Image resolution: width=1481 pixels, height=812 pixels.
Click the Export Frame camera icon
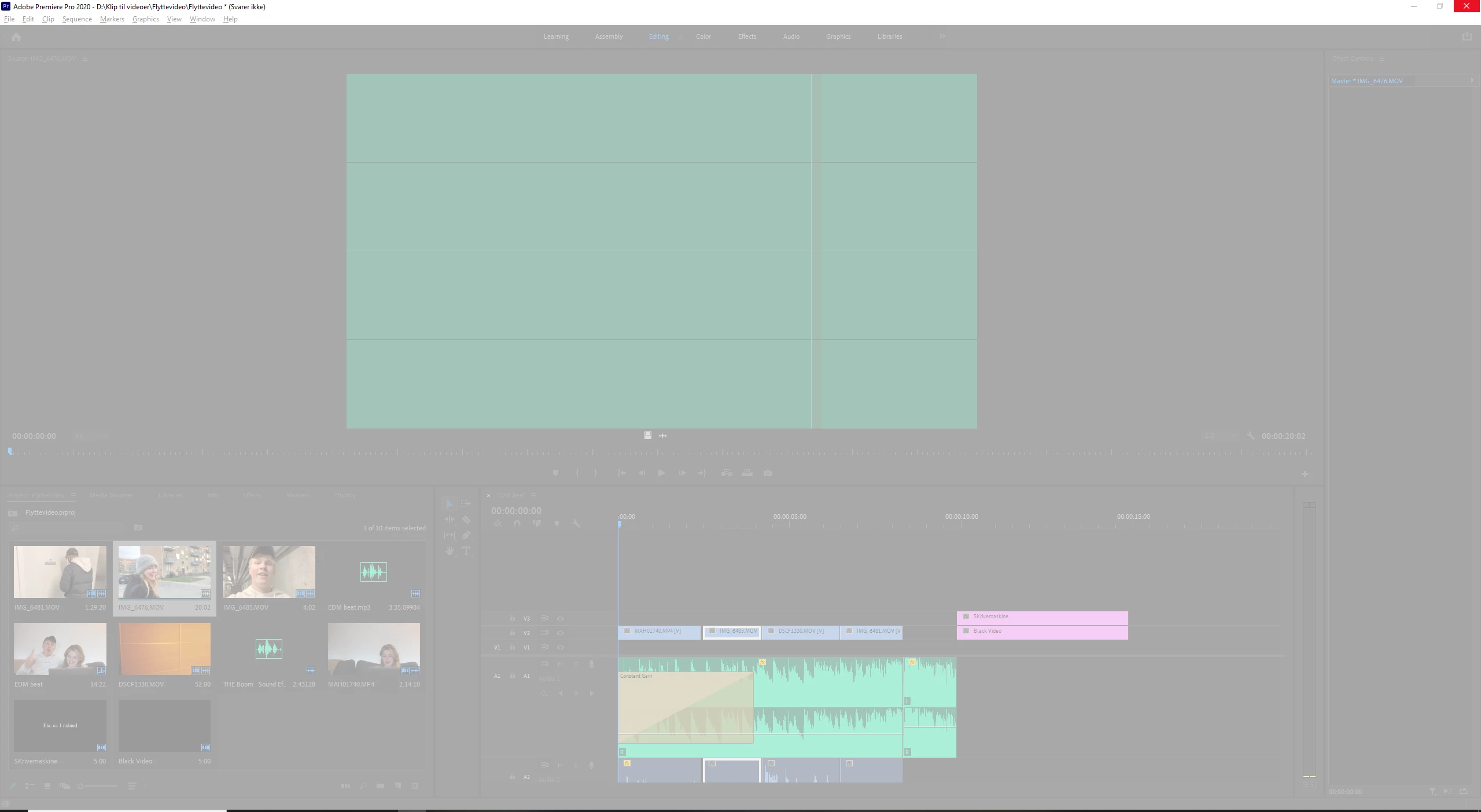click(768, 473)
